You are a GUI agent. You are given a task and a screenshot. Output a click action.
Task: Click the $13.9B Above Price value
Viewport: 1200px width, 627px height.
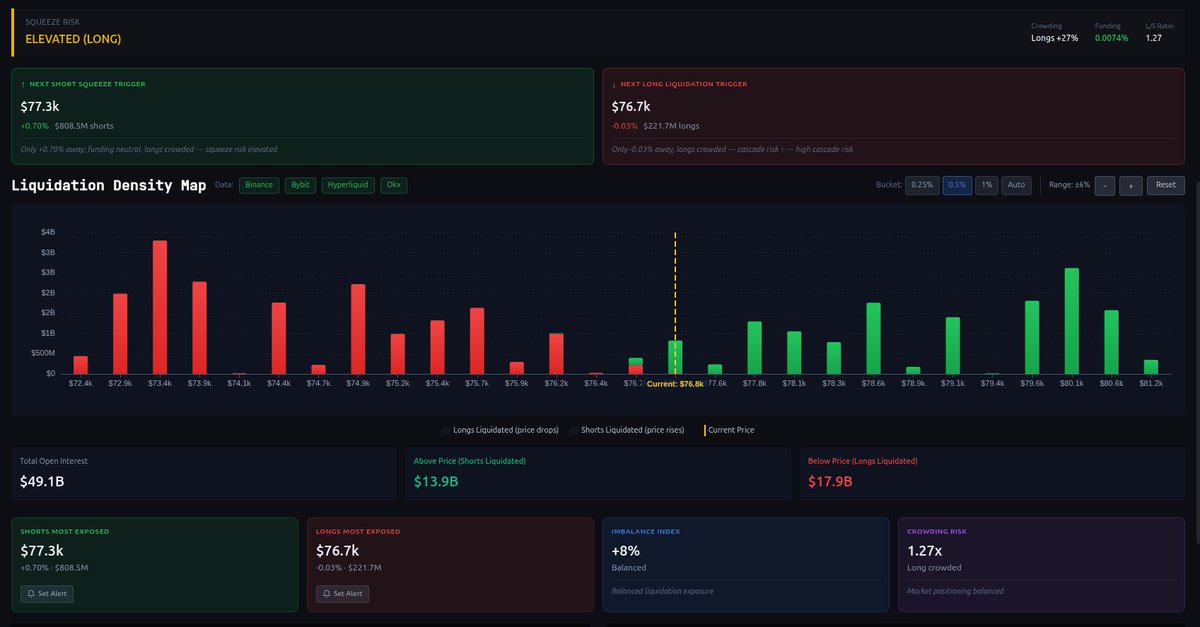[436, 481]
